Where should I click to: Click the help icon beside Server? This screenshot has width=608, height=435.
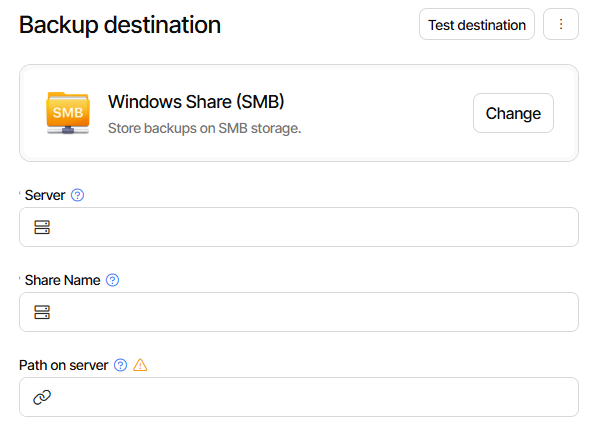coord(78,195)
